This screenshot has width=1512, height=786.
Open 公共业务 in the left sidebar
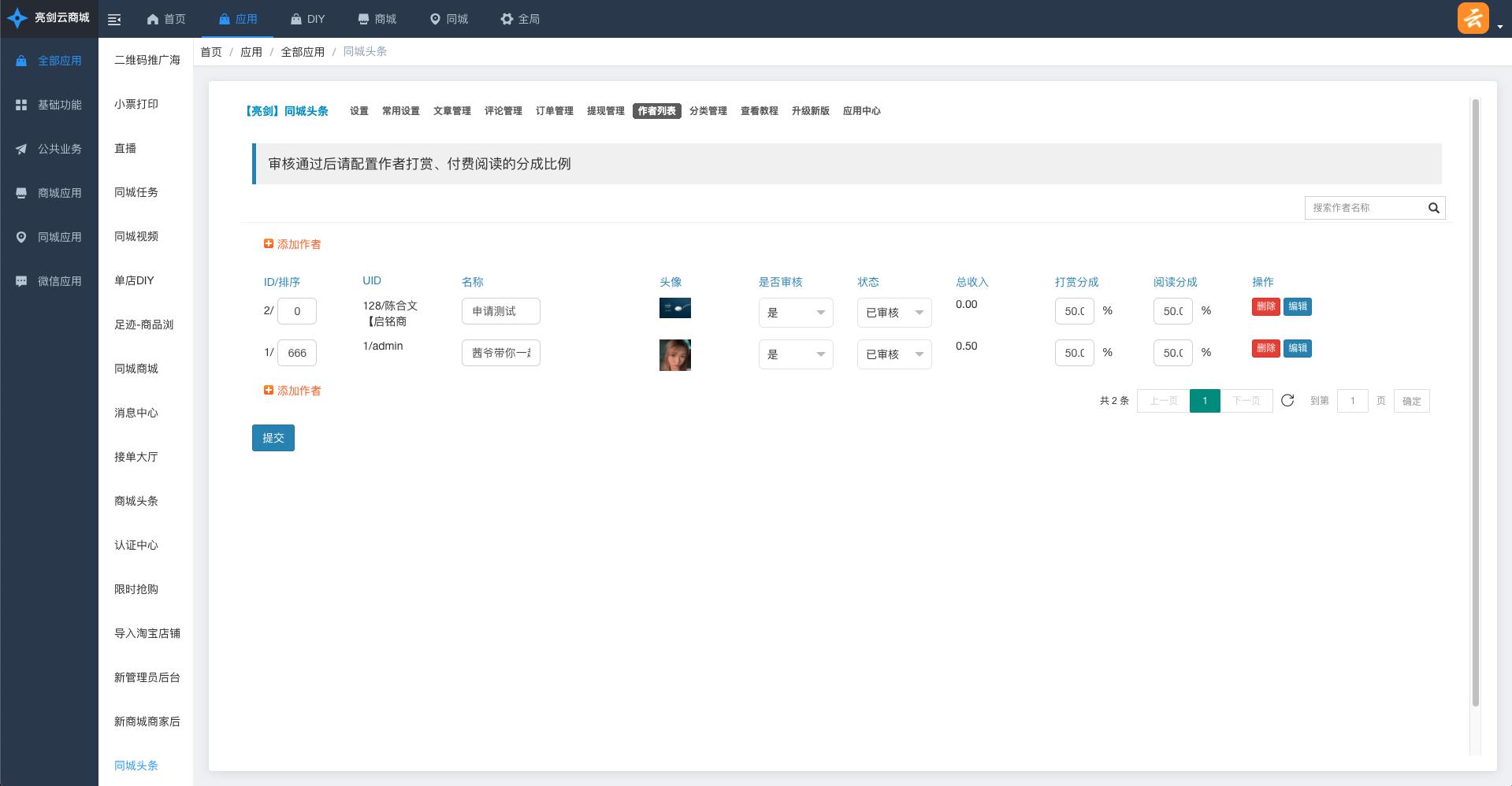point(59,149)
